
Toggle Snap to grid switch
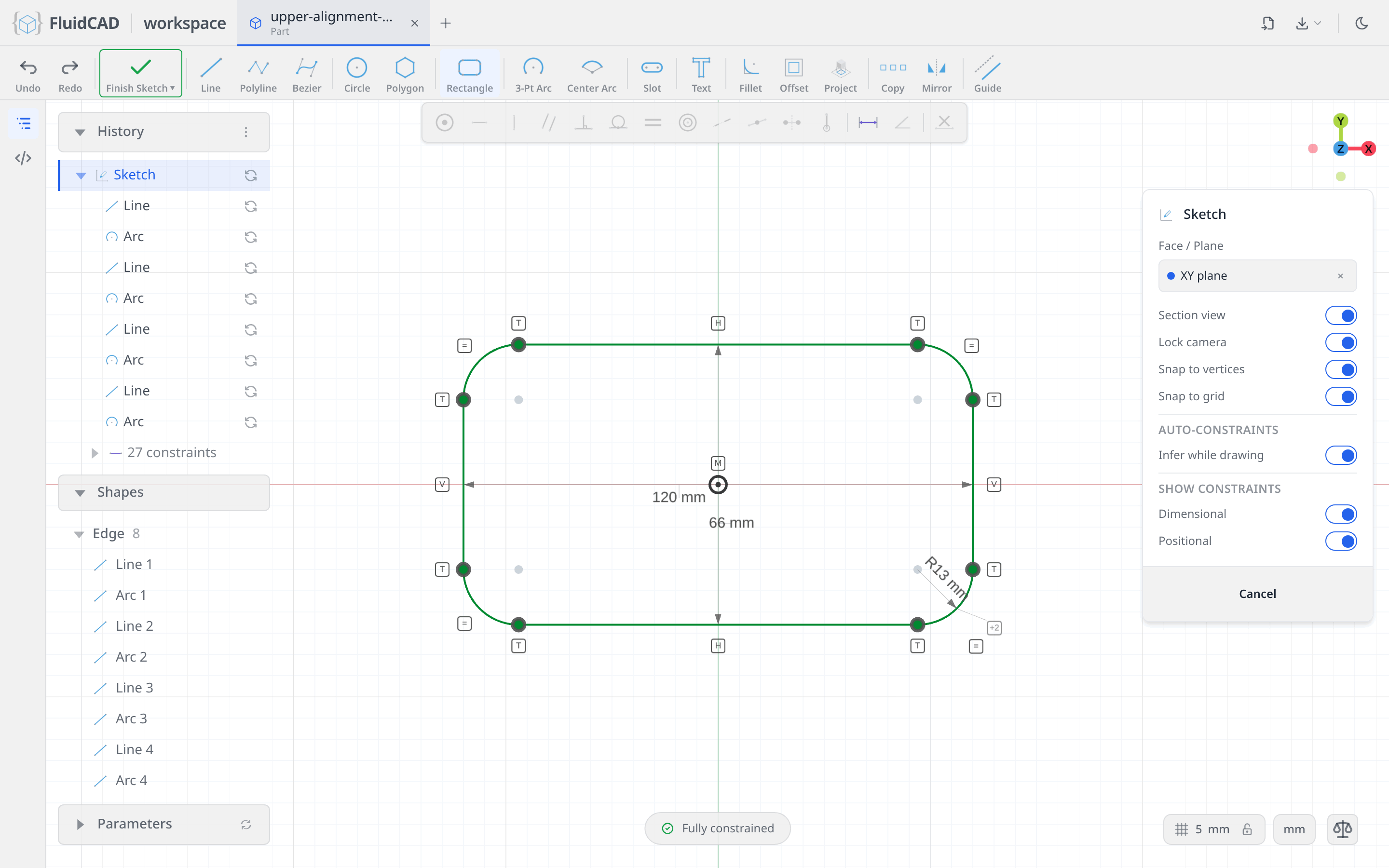tap(1341, 396)
